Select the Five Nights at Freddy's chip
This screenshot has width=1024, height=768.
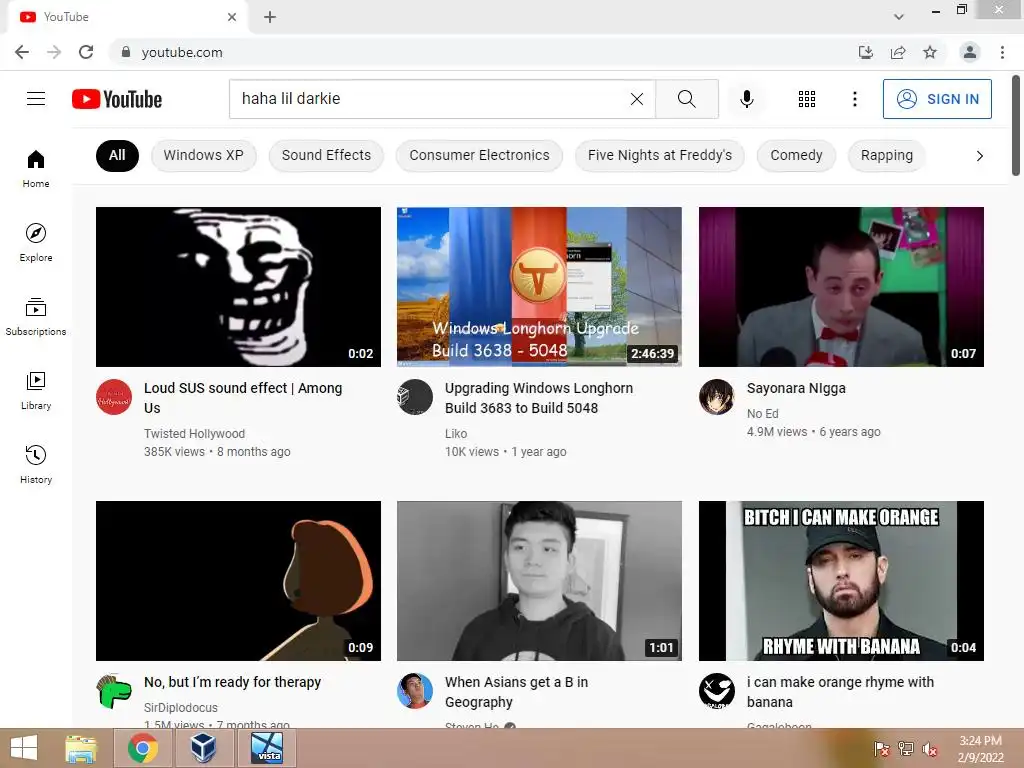660,155
